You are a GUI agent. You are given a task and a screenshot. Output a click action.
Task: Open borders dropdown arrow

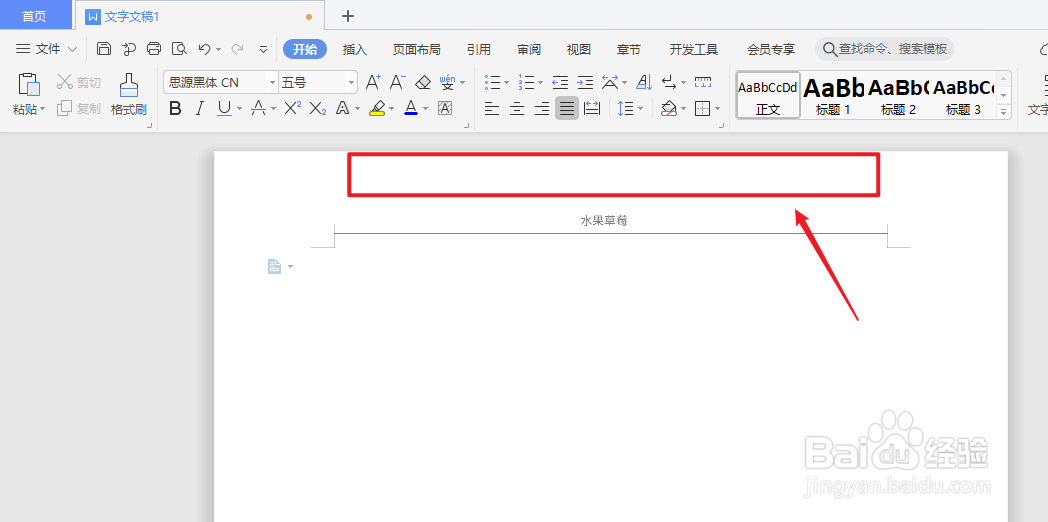(717, 108)
